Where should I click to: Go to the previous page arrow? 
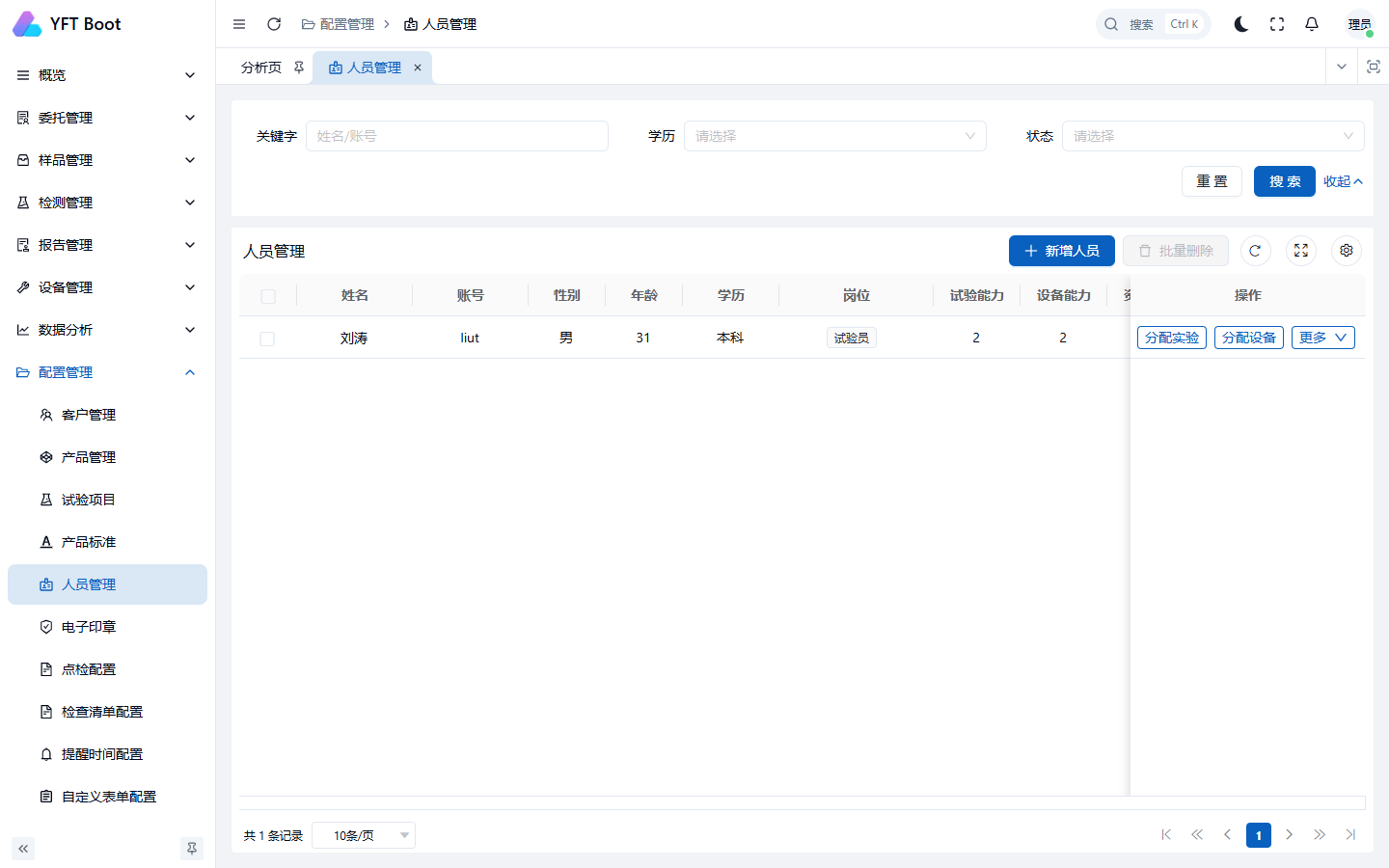pyautogui.click(x=1227, y=835)
